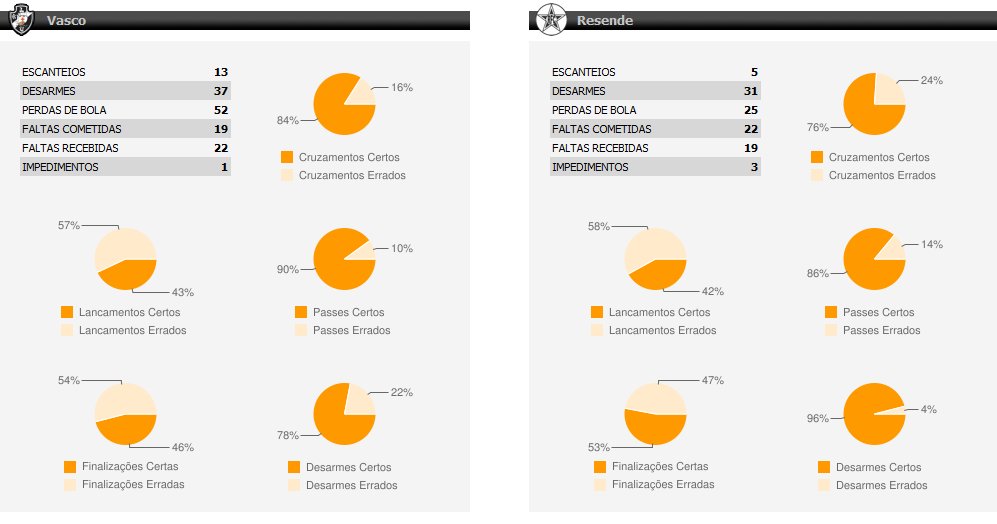The width and height of the screenshot is (997, 524).
Task: Click Vasco's Cruzamentos Certos orange legend swatch
Action: (287, 157)
